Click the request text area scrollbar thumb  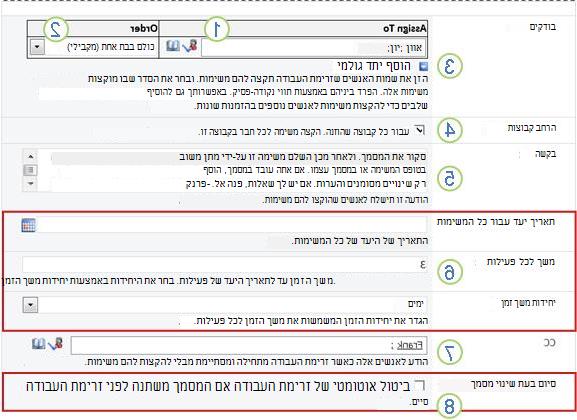[31, 170]
